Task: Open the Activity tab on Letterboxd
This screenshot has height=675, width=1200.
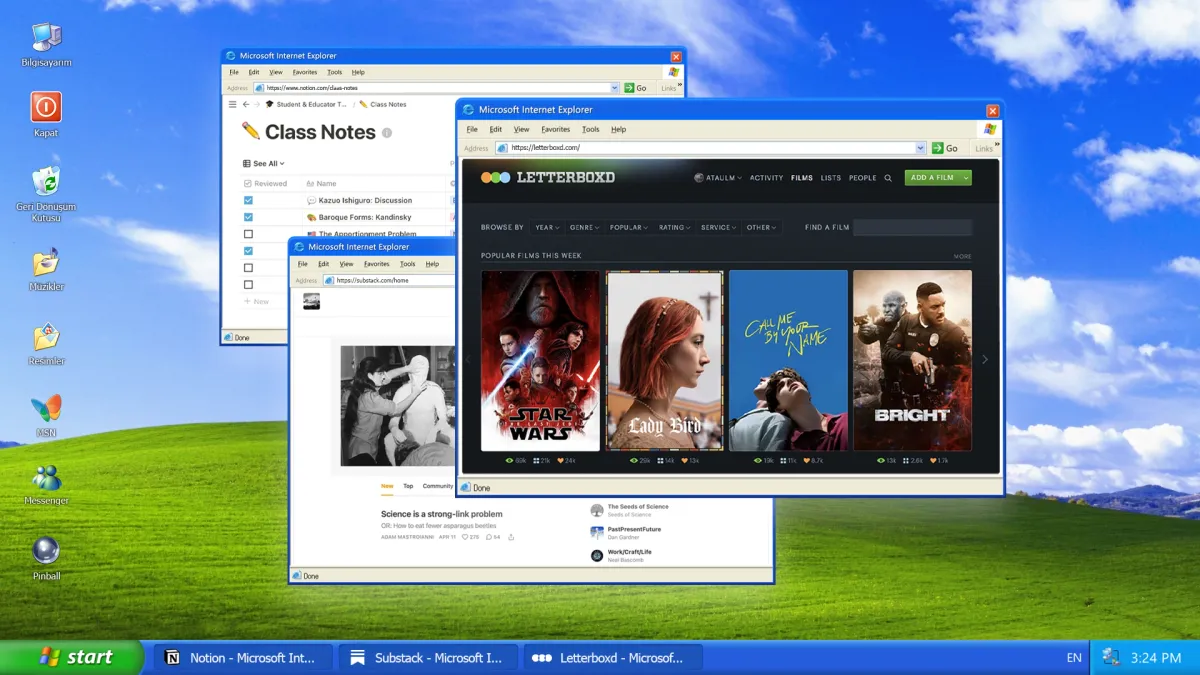Action: (x=766, y=178)
